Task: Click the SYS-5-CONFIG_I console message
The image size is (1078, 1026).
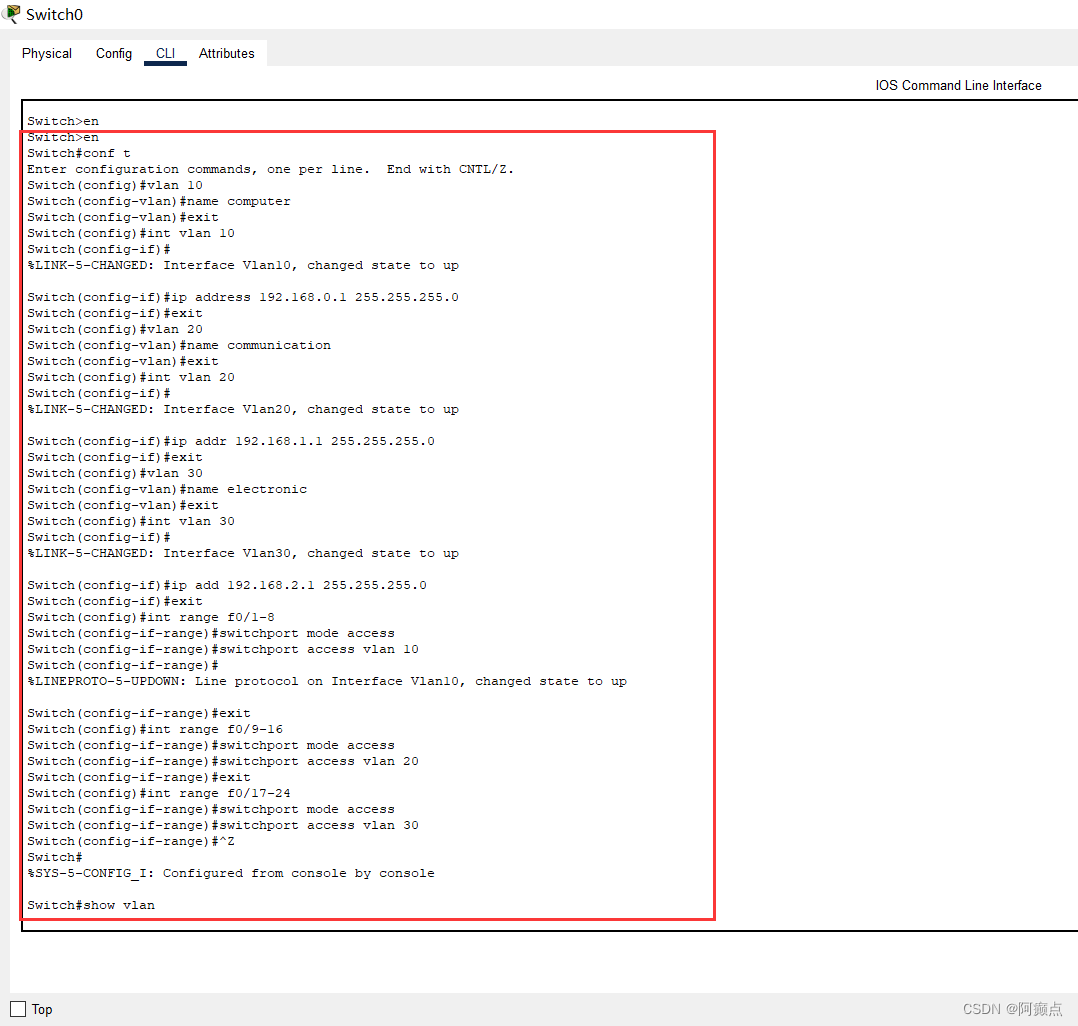Action: pos(231,873)
